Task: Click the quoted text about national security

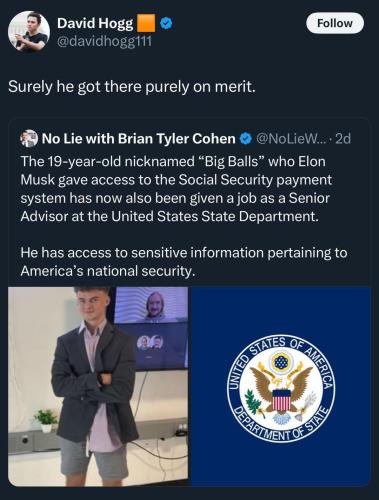Action: click(x=184, y=262)
